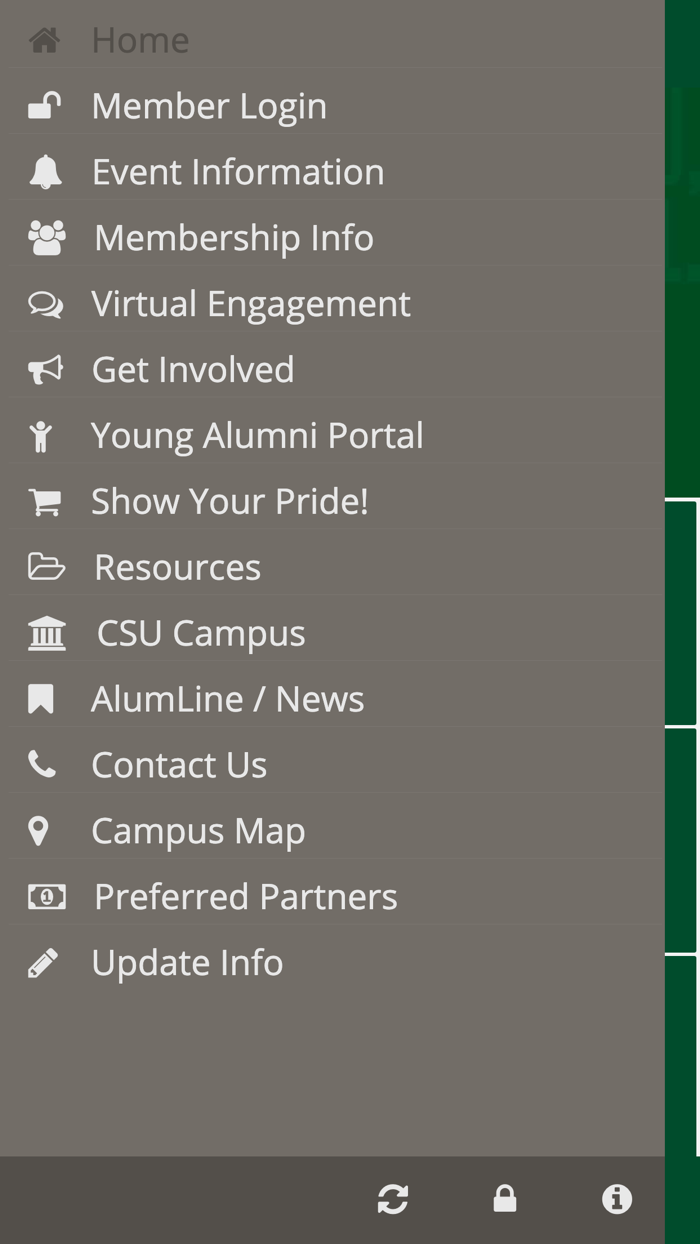This screenshot has height=1244, width=700.
Task: Click the bookmark icon beside AlumLine / News
Action: (x=42, y=698)
